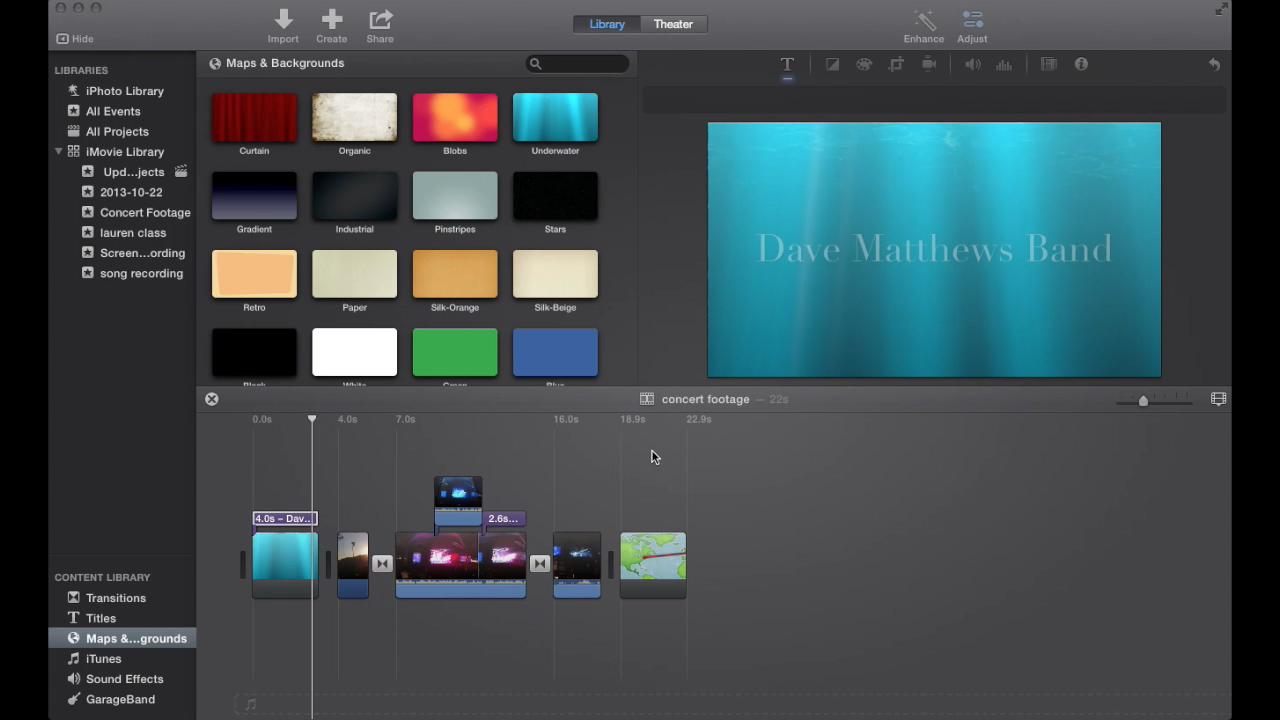Select the Underwater background clip in timeline

pyautogui.click(x=285, y=565)
